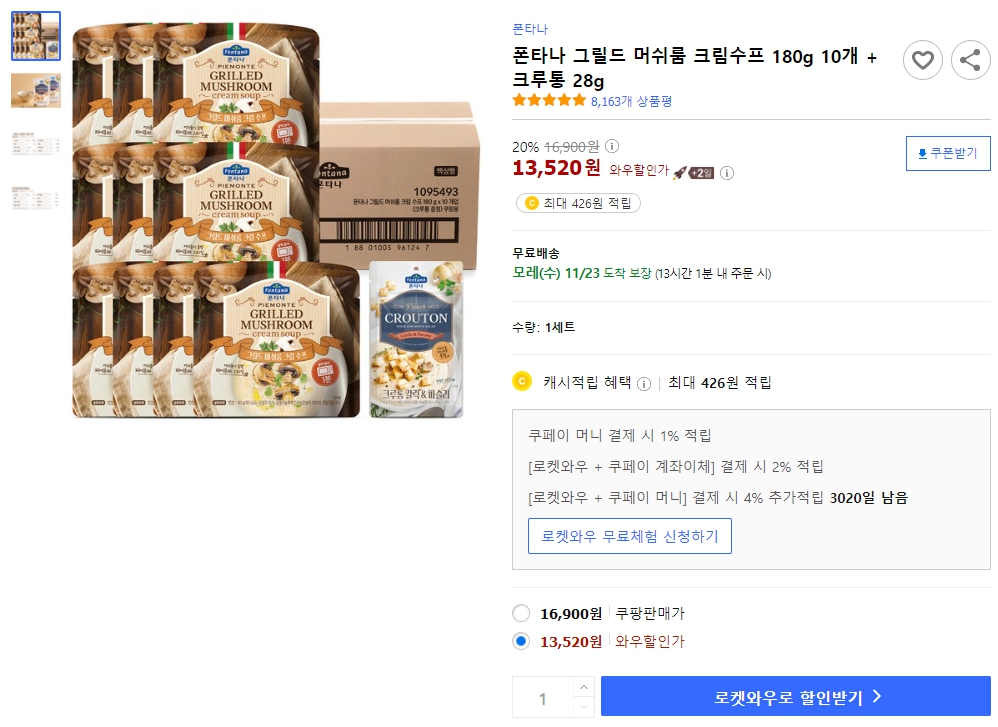The height and width of the screenshot is (727, 998).
Task: Select the second product thumbnail
Action: pos(36,91)
